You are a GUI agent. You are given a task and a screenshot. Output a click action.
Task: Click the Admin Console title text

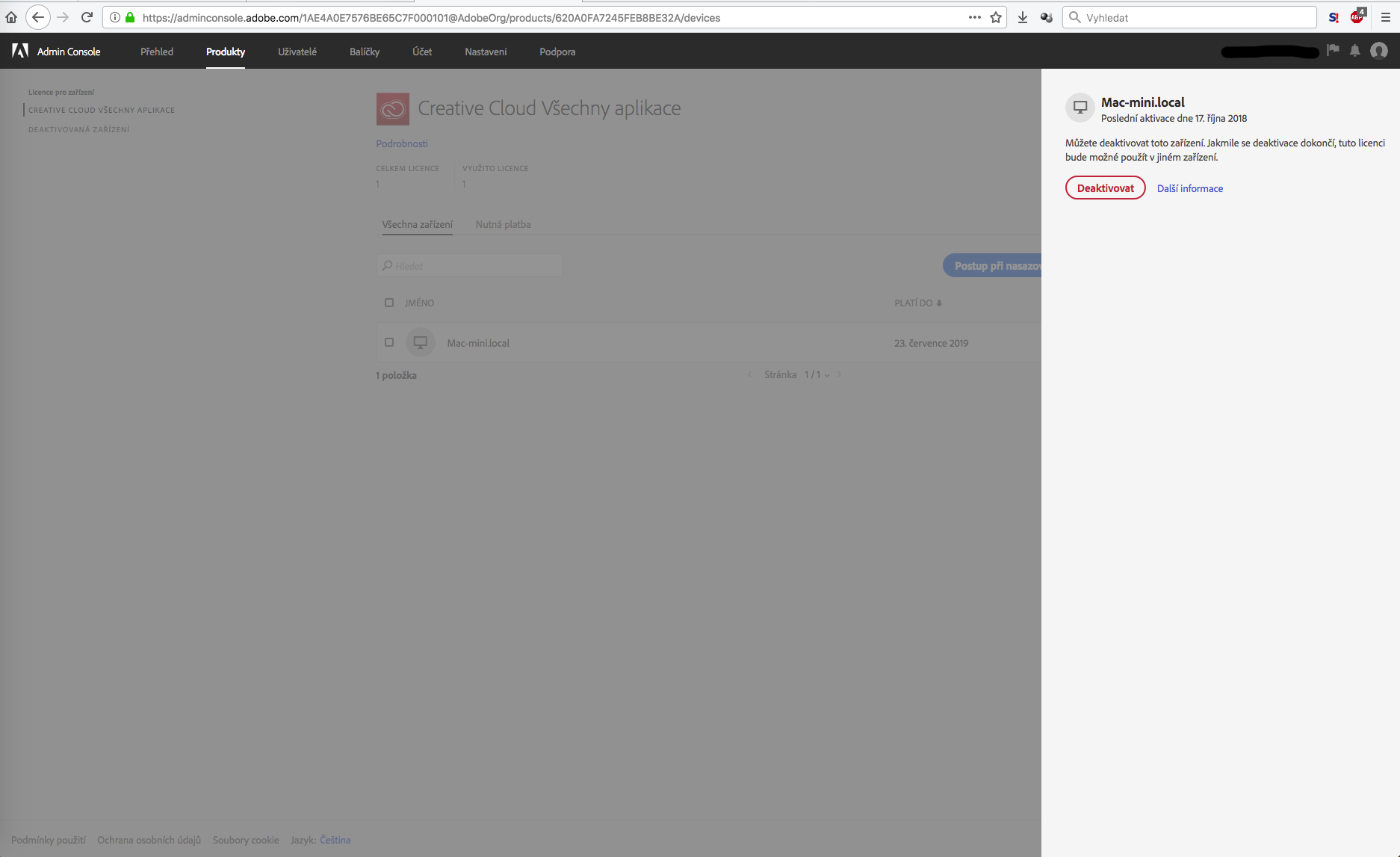69,52
